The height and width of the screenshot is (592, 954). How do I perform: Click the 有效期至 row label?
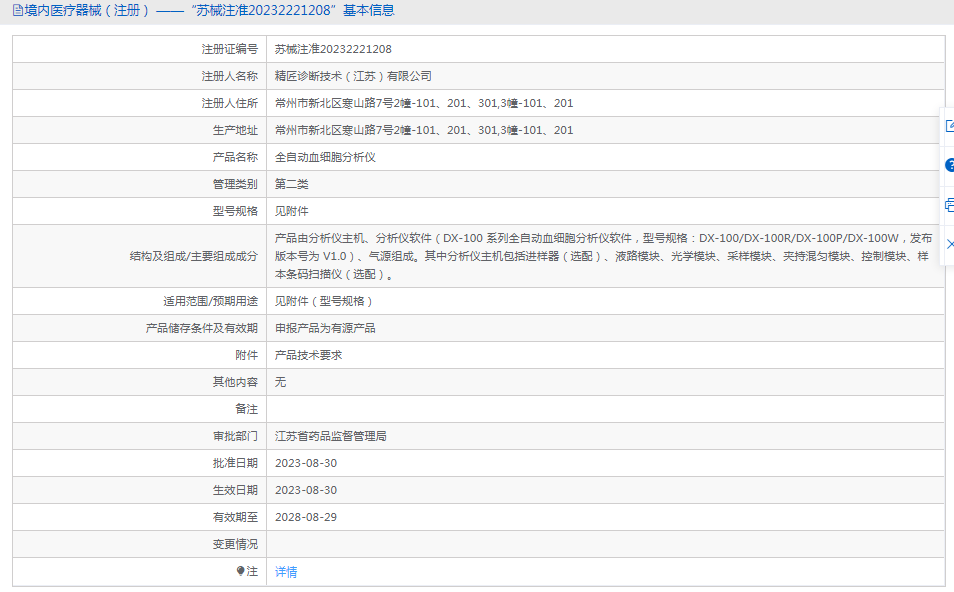click(x=235, y=517)
